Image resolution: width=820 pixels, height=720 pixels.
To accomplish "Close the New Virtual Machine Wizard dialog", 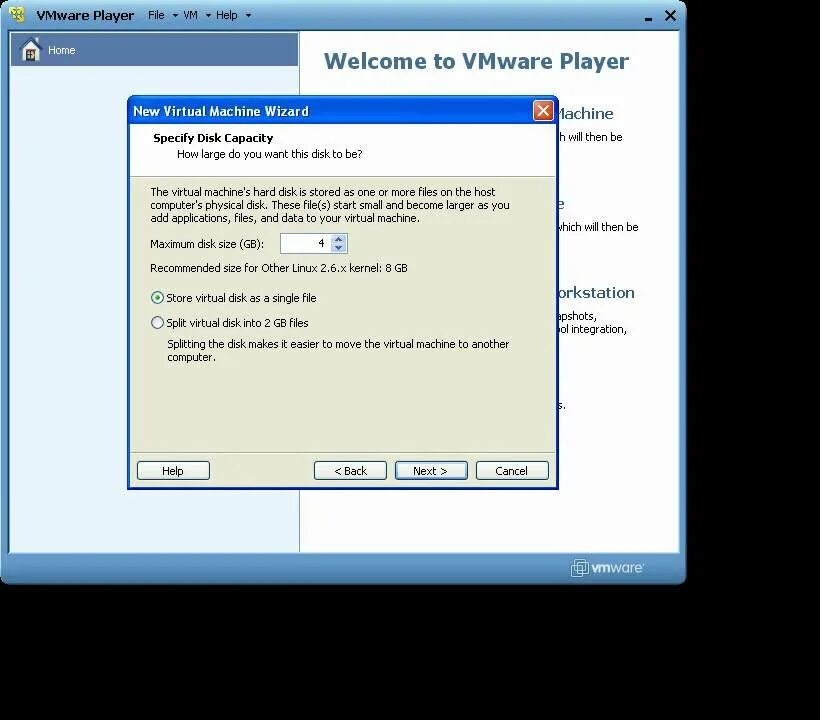I will [x=543, y=111].
